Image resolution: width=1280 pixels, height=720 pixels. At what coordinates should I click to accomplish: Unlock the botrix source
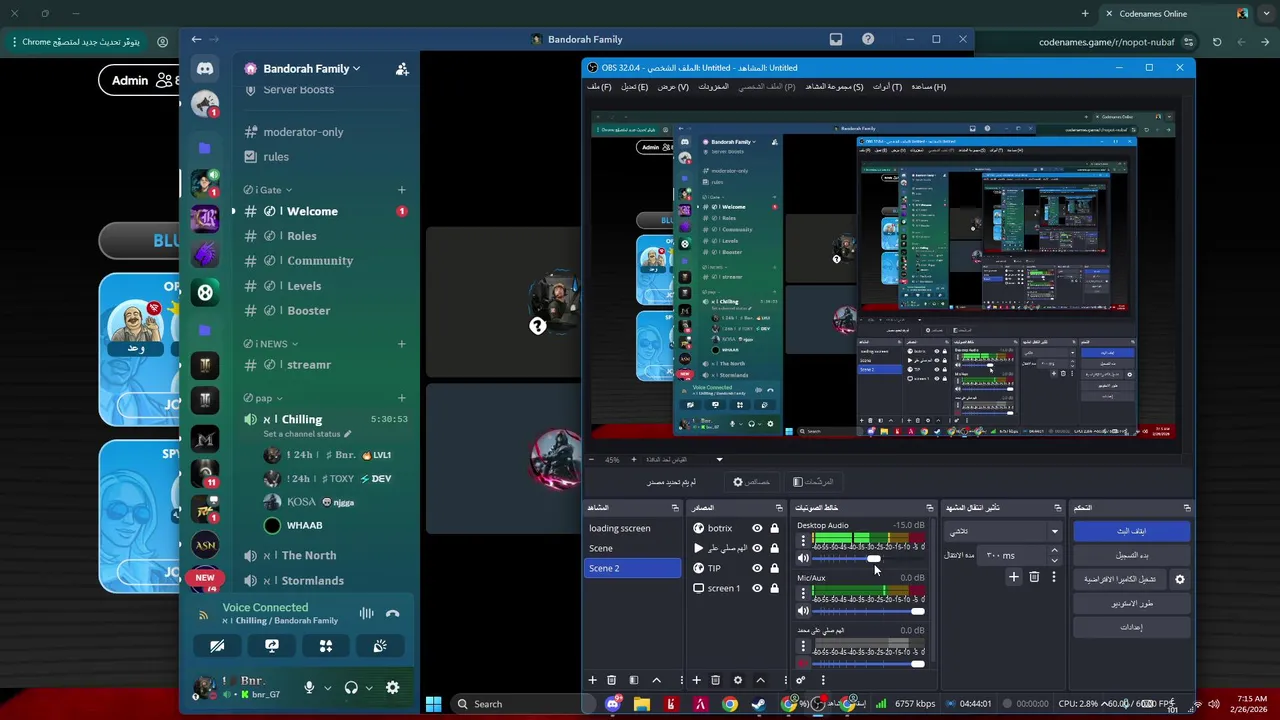pyautogui.click(x=774, y=528)
